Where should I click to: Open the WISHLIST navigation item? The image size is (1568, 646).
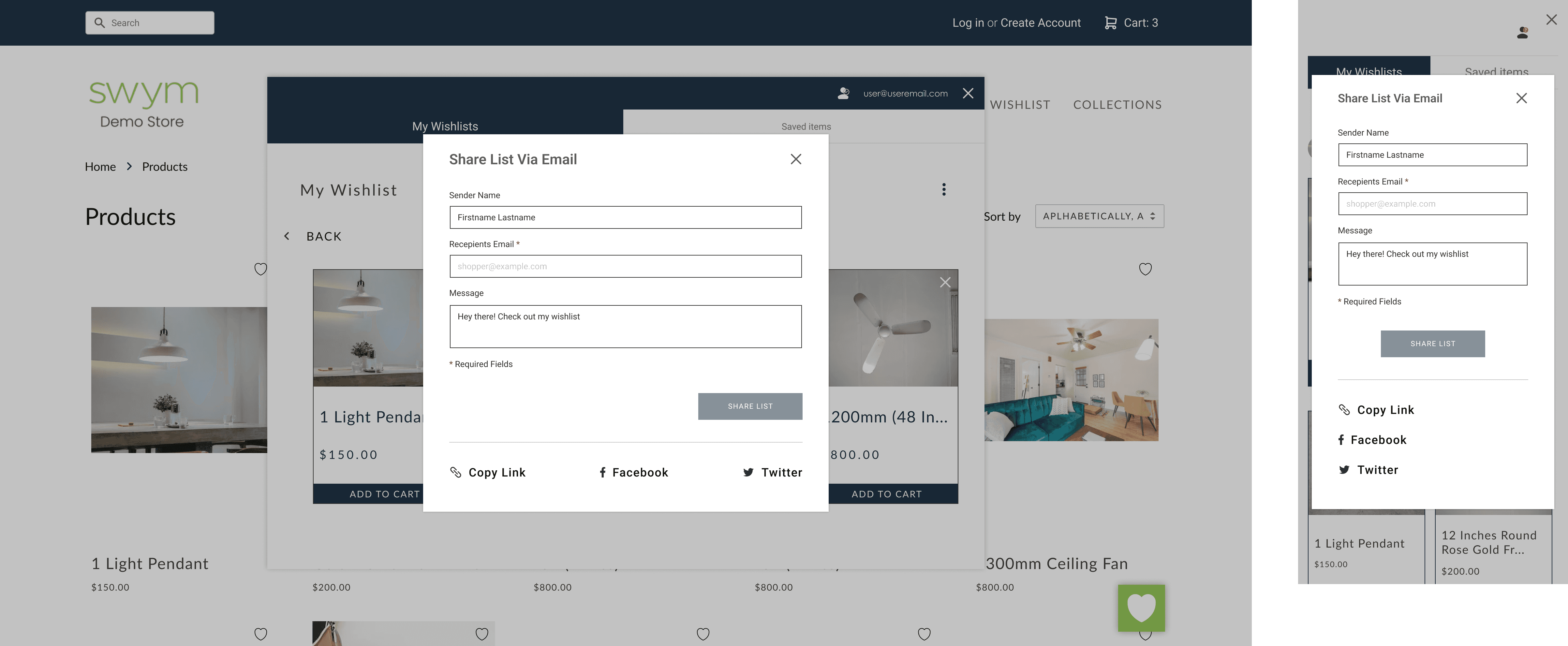[x=1020, y=105]
